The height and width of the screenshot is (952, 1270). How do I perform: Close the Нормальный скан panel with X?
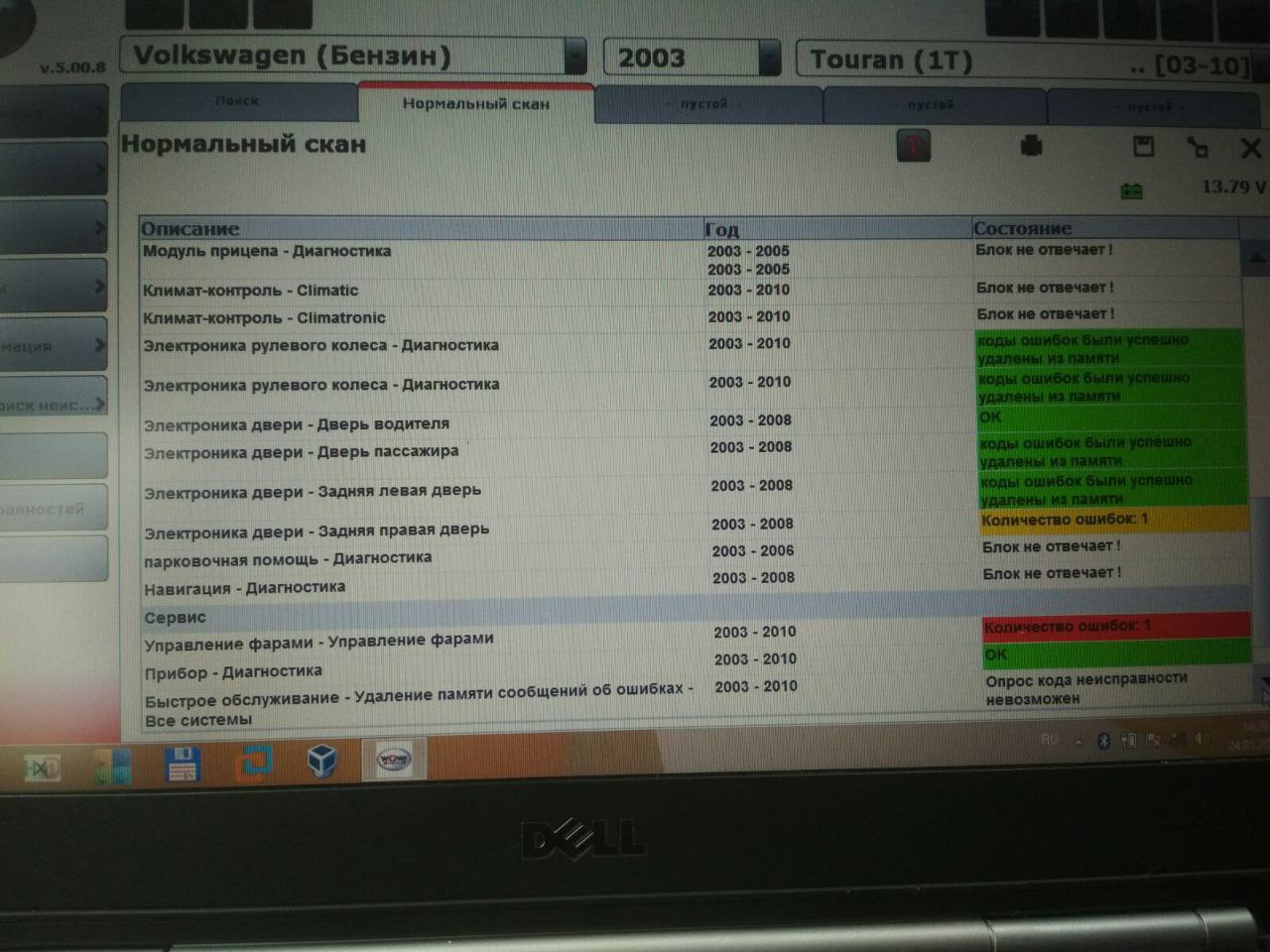pos(1250,148)
